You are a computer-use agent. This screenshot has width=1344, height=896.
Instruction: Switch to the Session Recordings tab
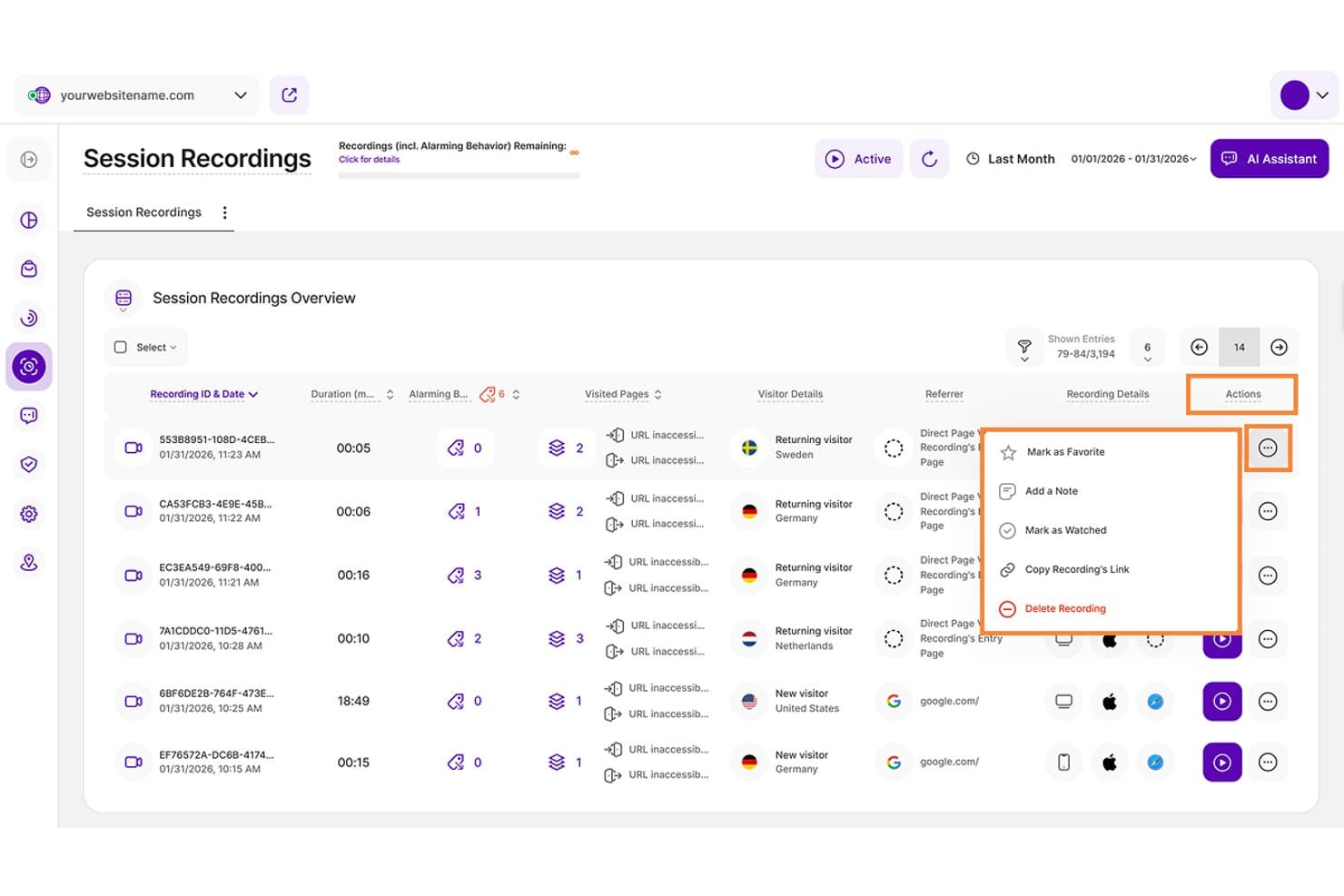(143, 212)
